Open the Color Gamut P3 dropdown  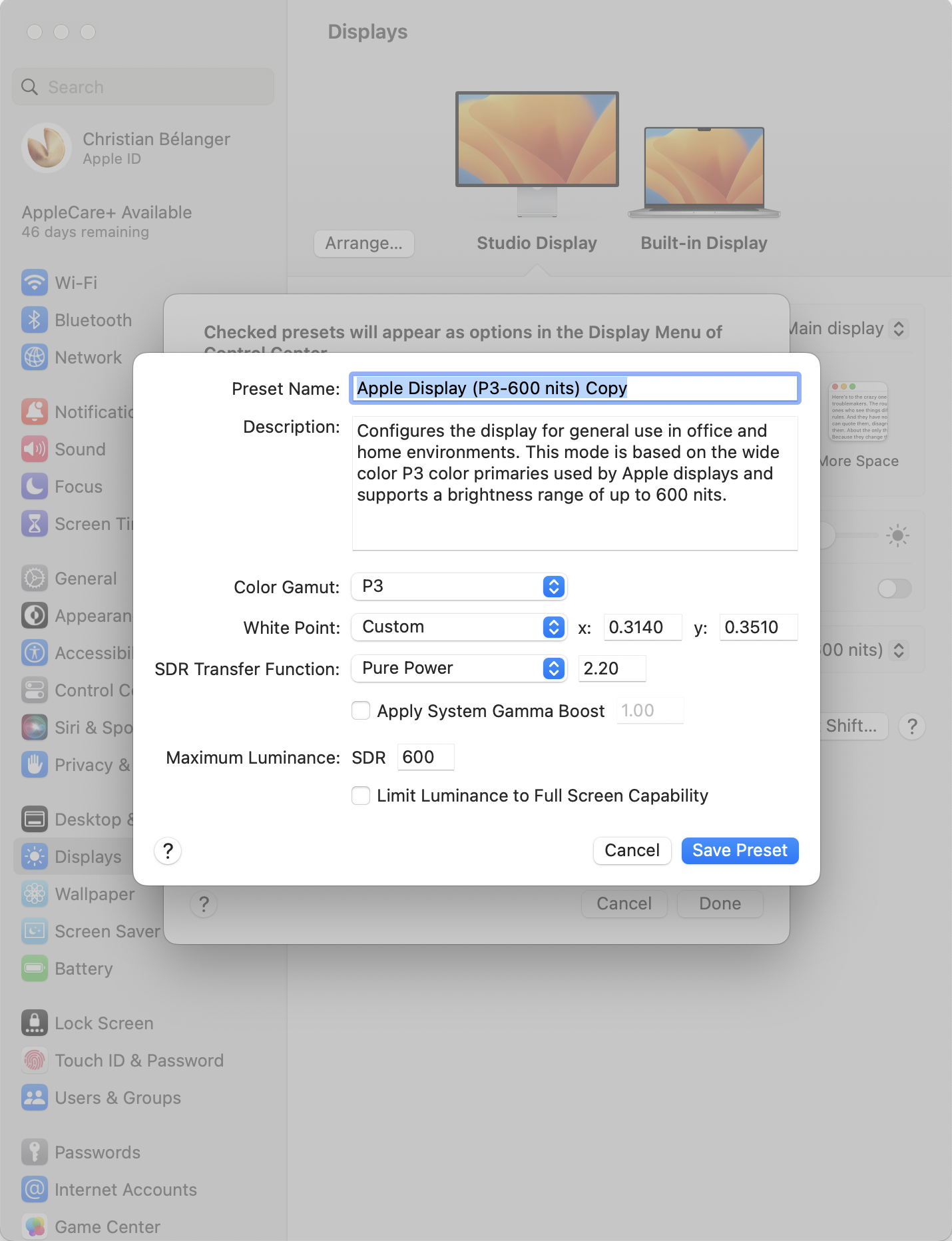click(x=459, y=587)
